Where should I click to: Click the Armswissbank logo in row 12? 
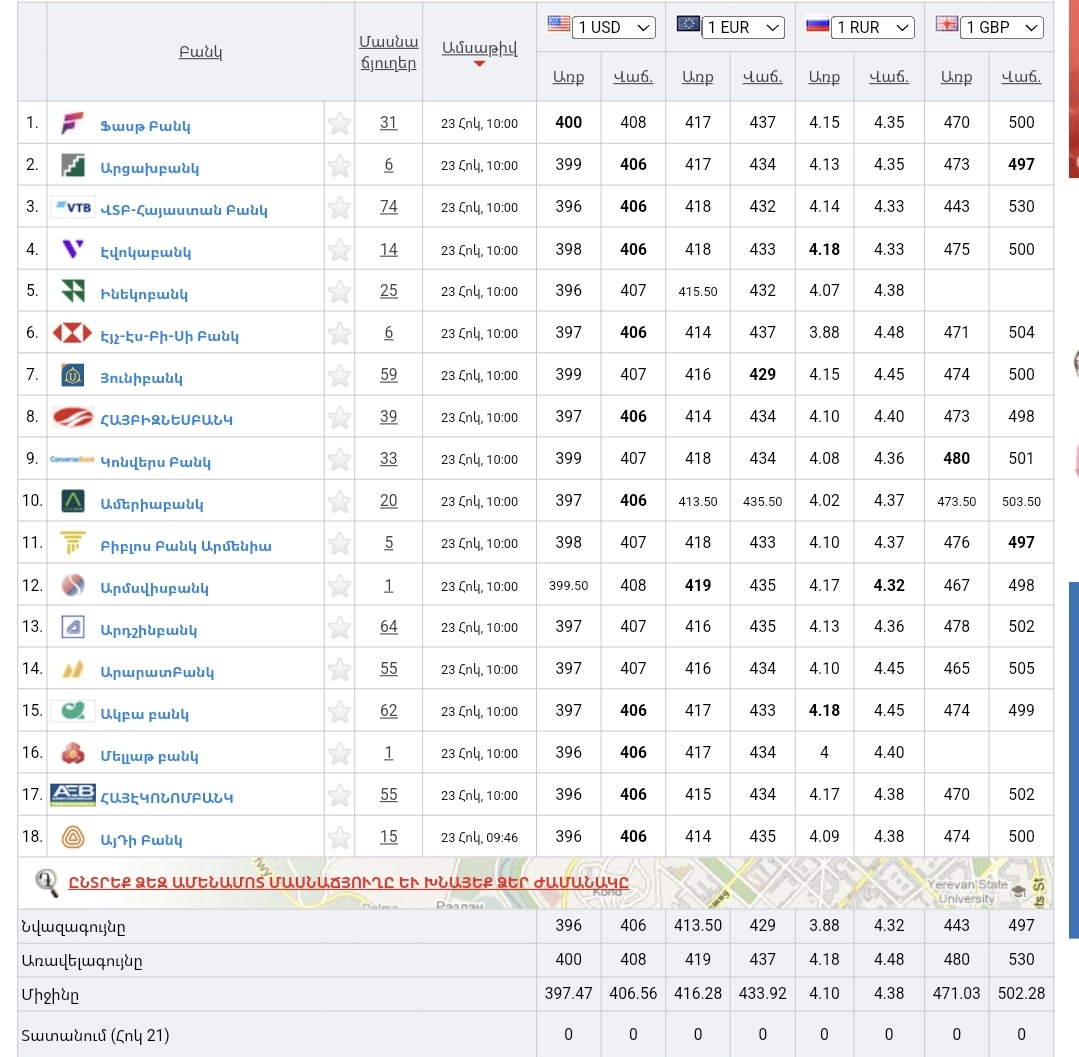[72, 586]
